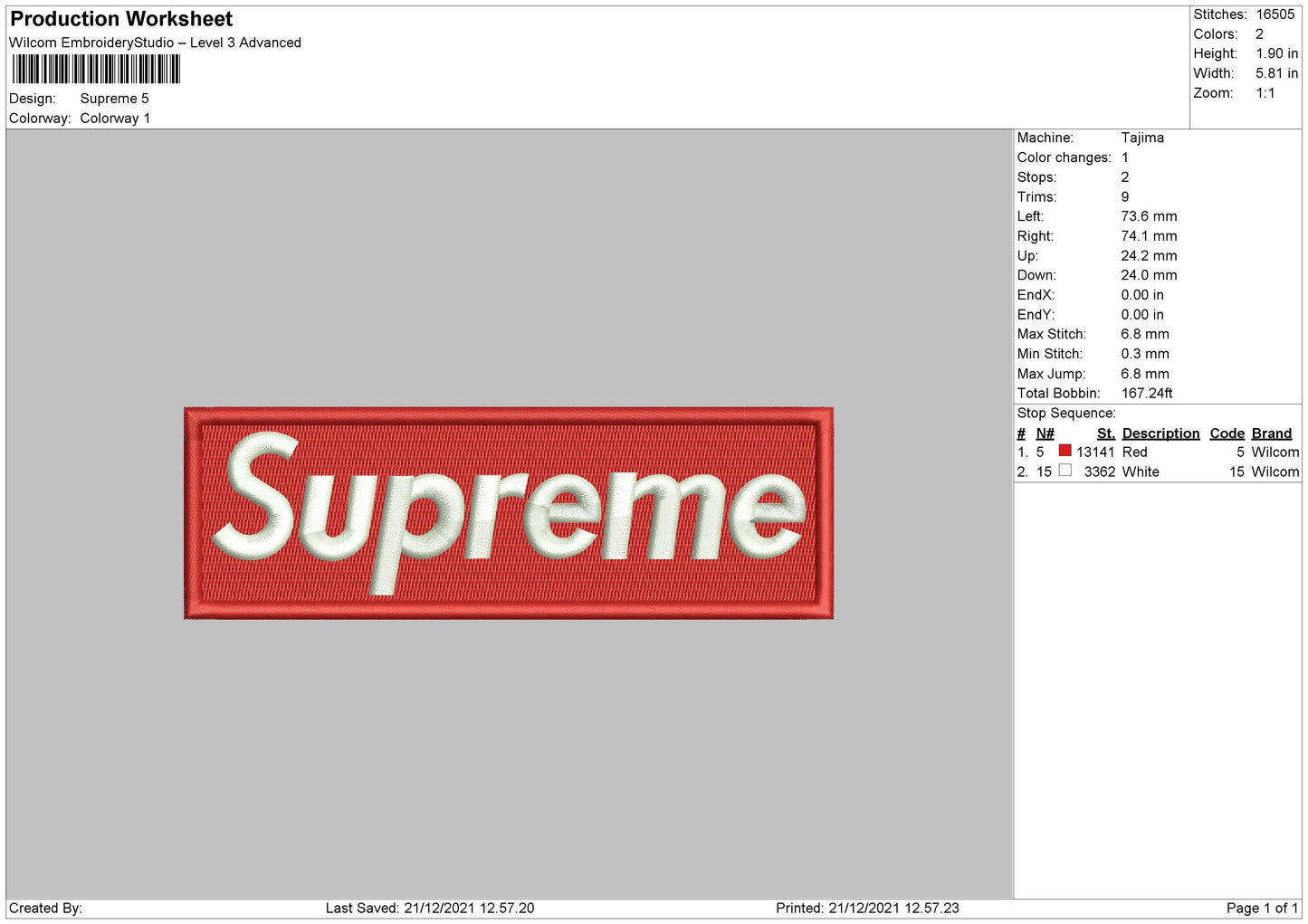Click the Stitches count 16505
Screen dimensions: 1308x924
[x=1275, y=14]
